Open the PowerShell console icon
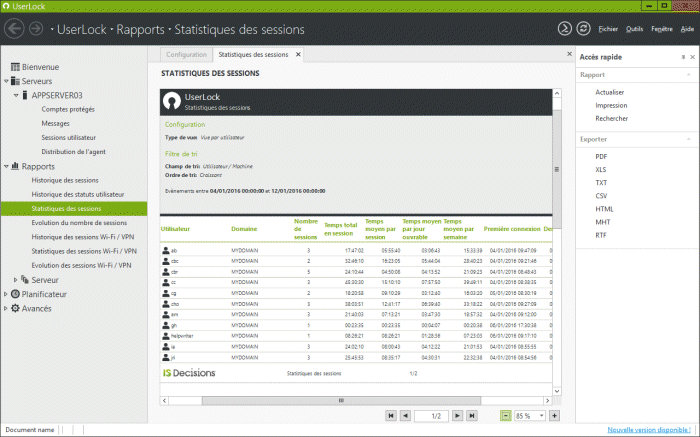The height and width of the screenshot is (437, 700). (565, 29)
